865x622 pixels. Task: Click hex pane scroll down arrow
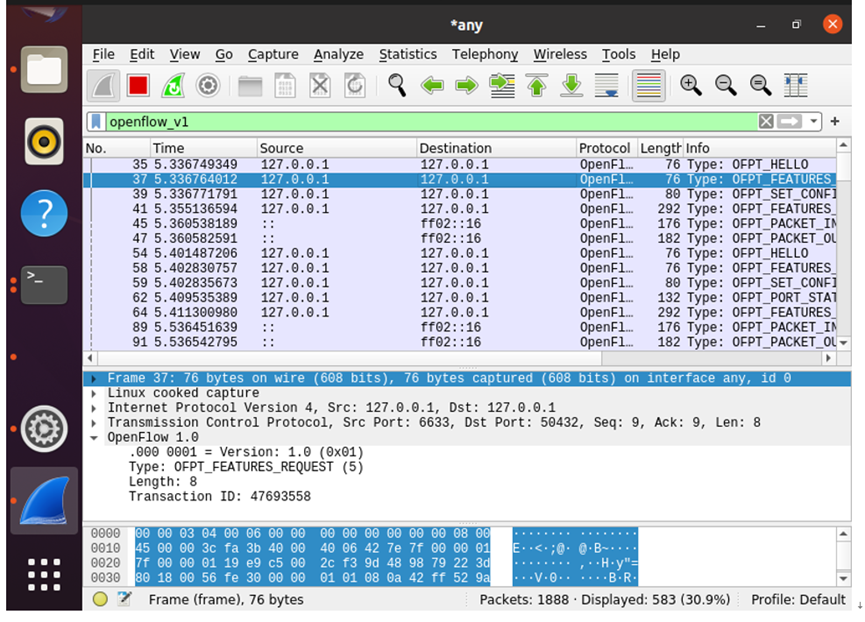[x=843, y=578]
